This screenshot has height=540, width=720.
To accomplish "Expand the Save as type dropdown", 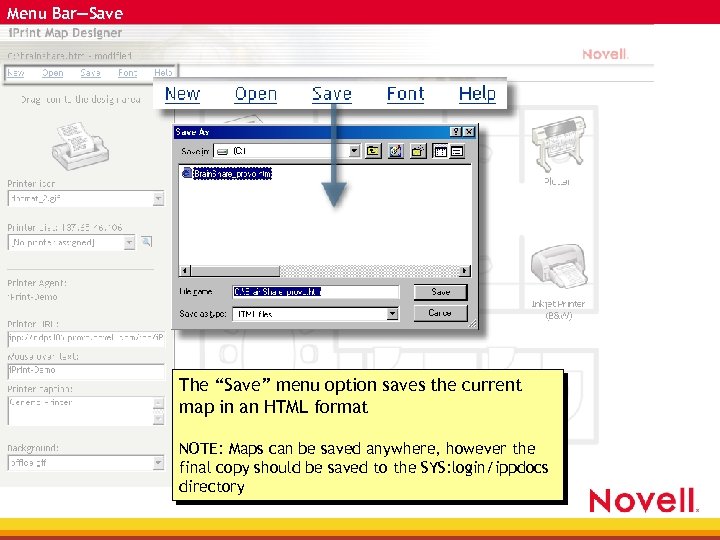I will pyautogui.click(x=392, y=314).
